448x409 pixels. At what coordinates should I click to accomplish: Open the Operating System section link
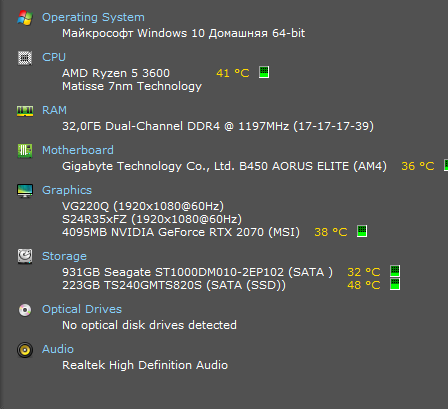coord(93,17)
